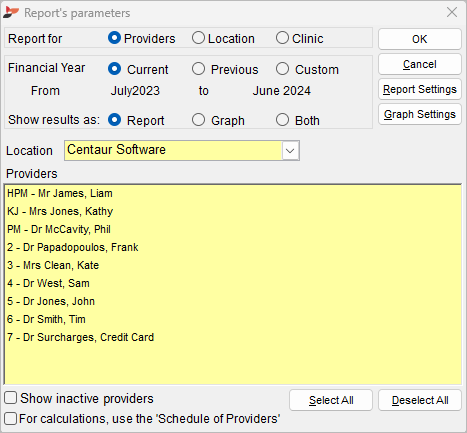The image size is (467, 433).
Task: Select the Location report radio button
Action: click(198, 38)
